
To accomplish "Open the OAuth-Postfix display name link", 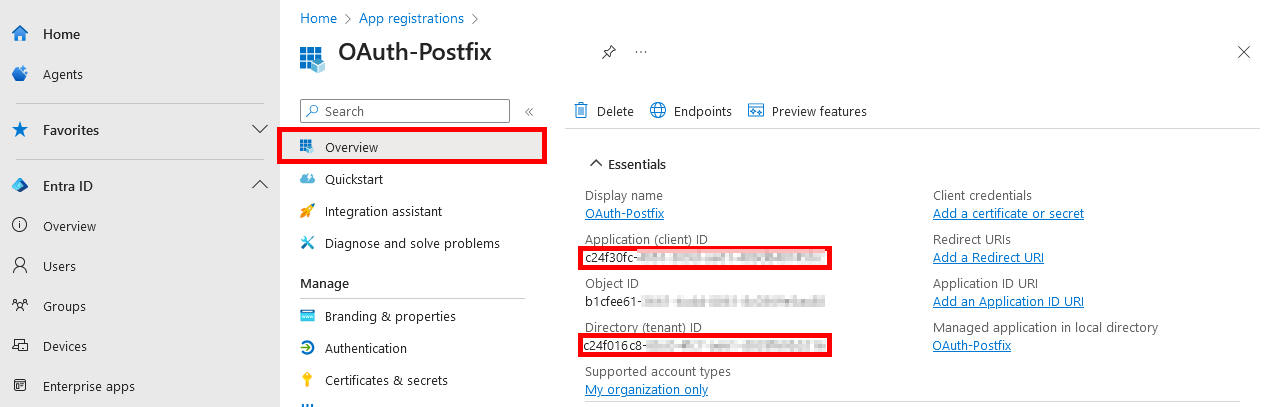I will (x=624, y=213).
